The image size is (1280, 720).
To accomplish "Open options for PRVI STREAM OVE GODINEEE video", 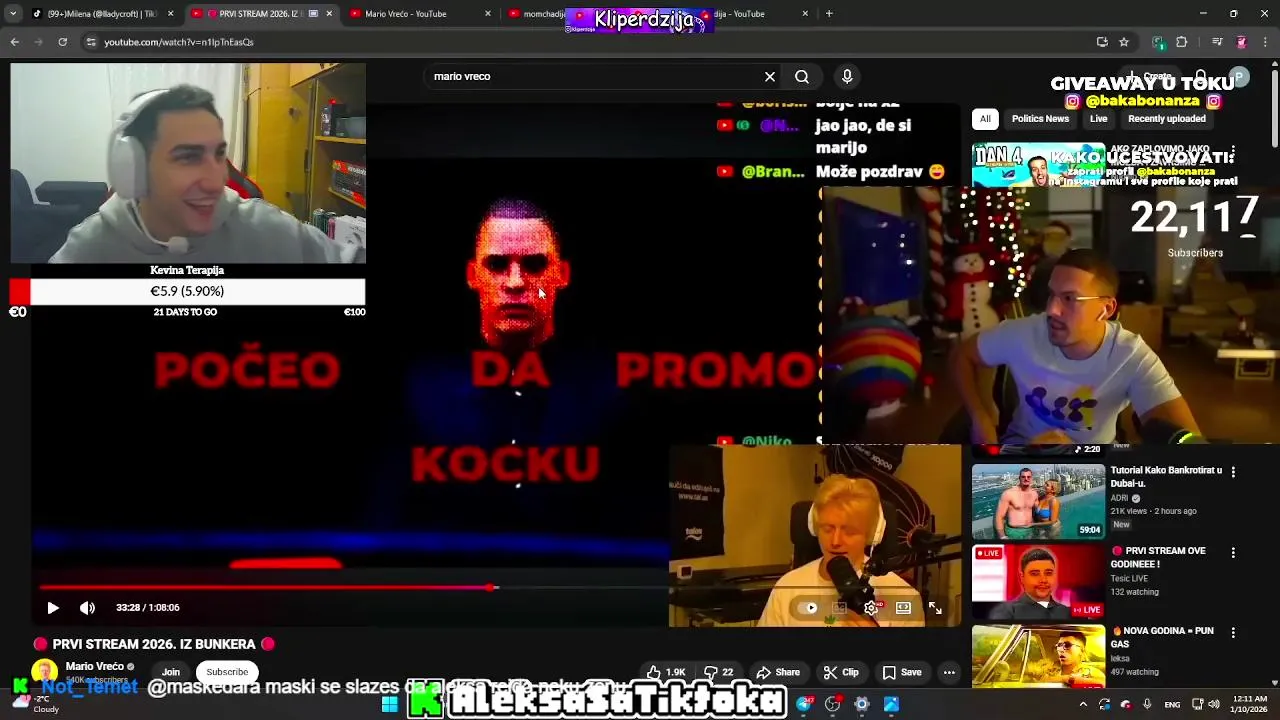I will point(1233,552).
